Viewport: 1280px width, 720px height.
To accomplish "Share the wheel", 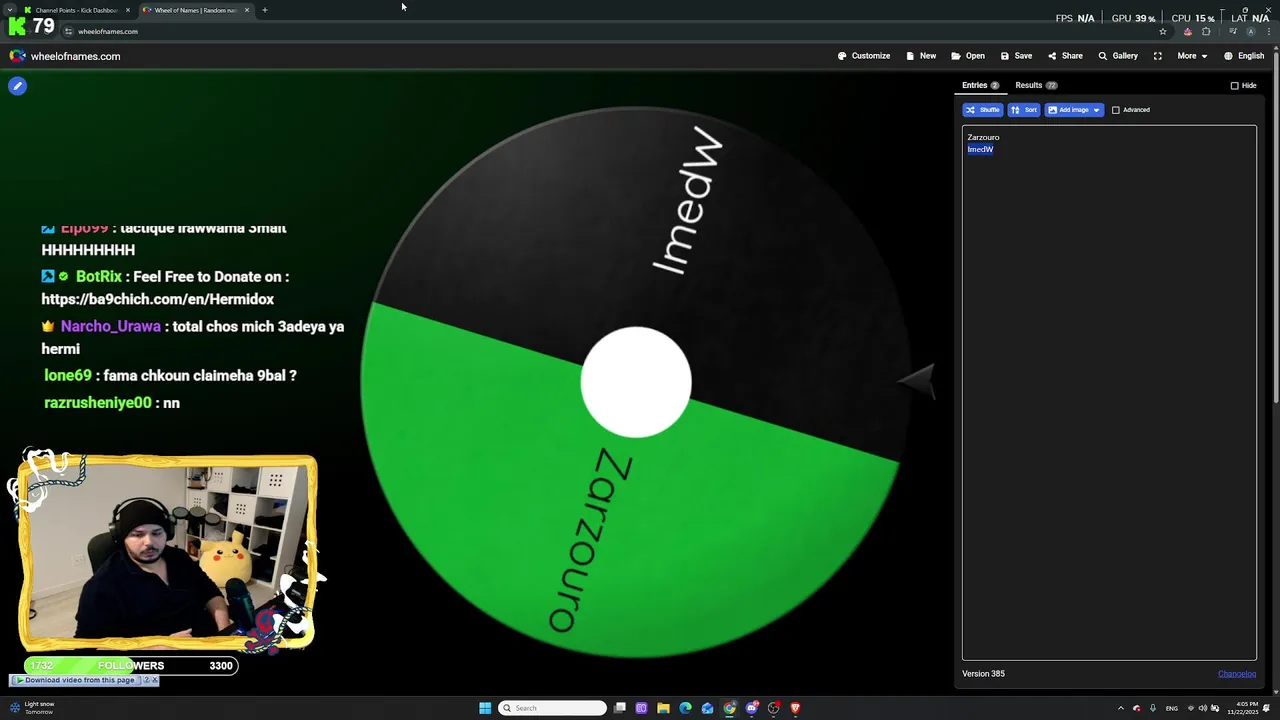I will point(1065,56).
